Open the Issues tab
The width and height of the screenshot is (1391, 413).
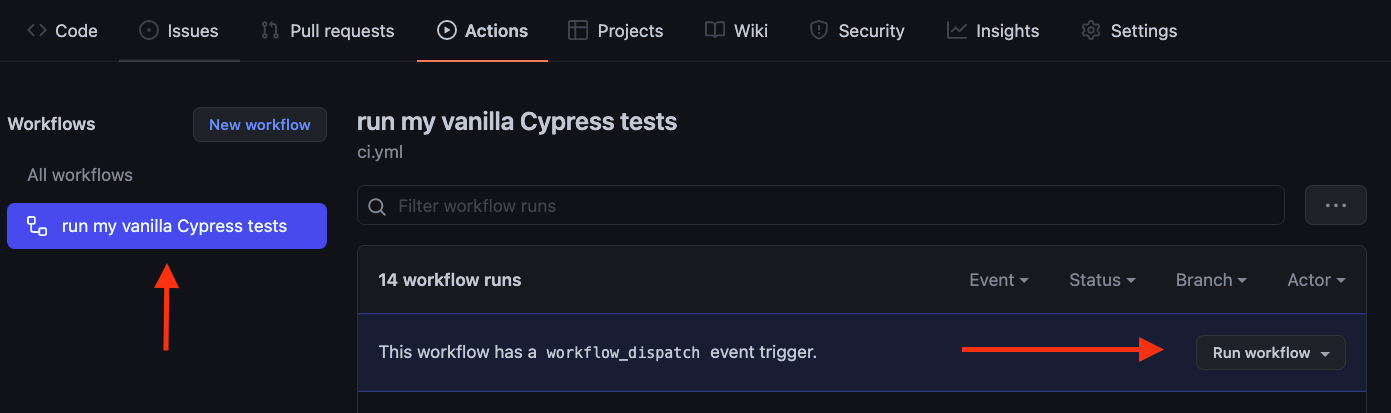click(179, 31)
